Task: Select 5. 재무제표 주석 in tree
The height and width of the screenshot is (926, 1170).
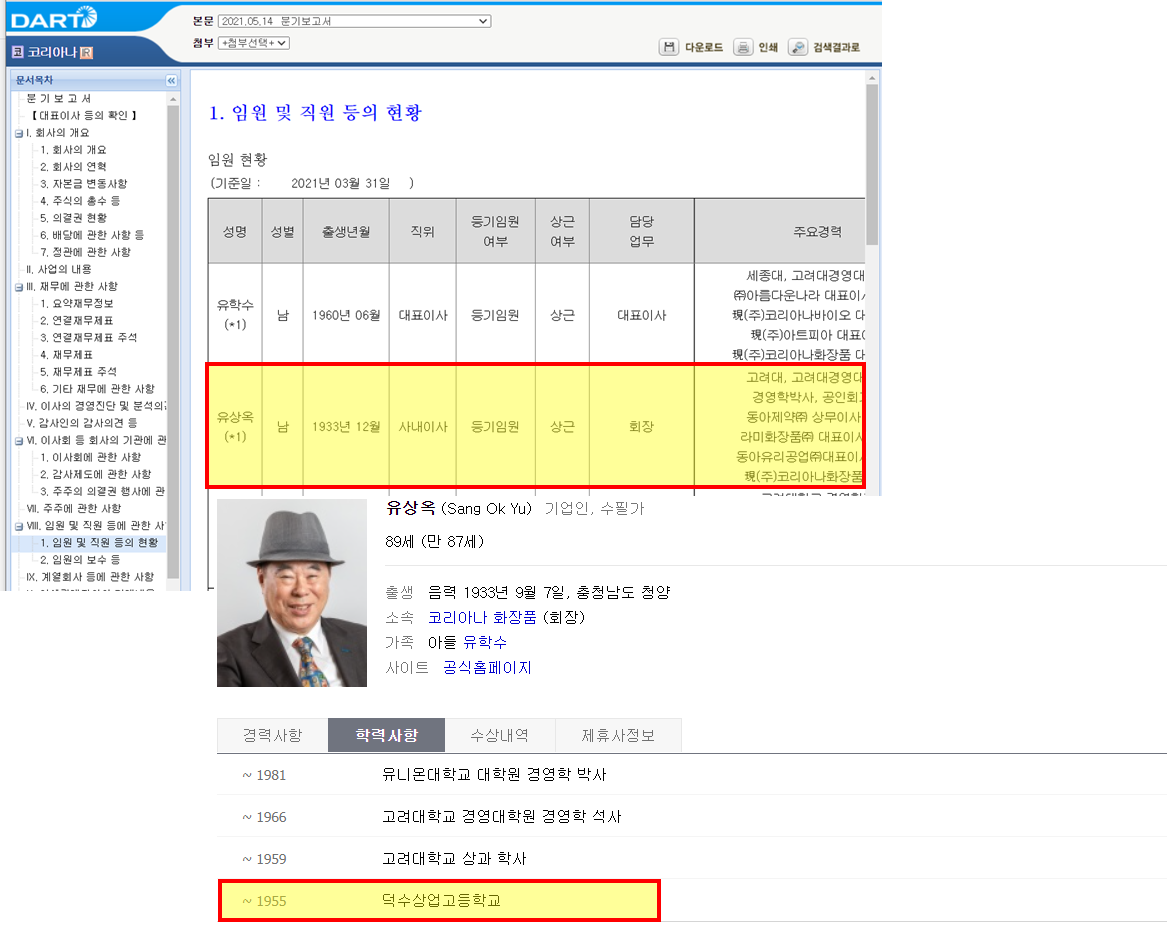Action: pos(78,372)
